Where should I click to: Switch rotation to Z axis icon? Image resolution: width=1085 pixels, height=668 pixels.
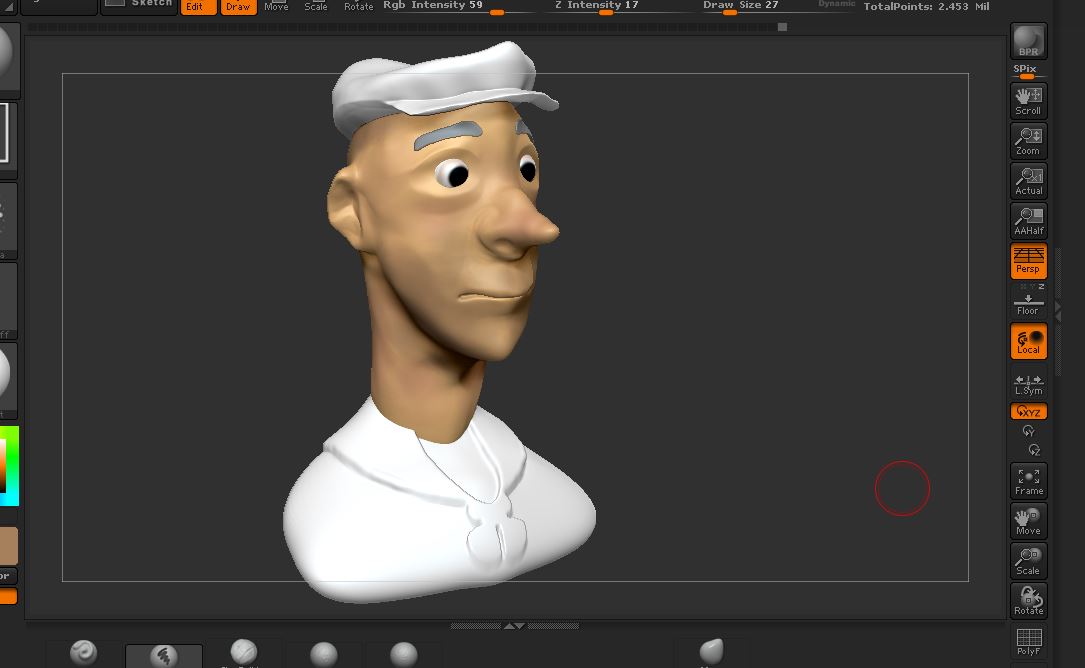coord(1034,450)
